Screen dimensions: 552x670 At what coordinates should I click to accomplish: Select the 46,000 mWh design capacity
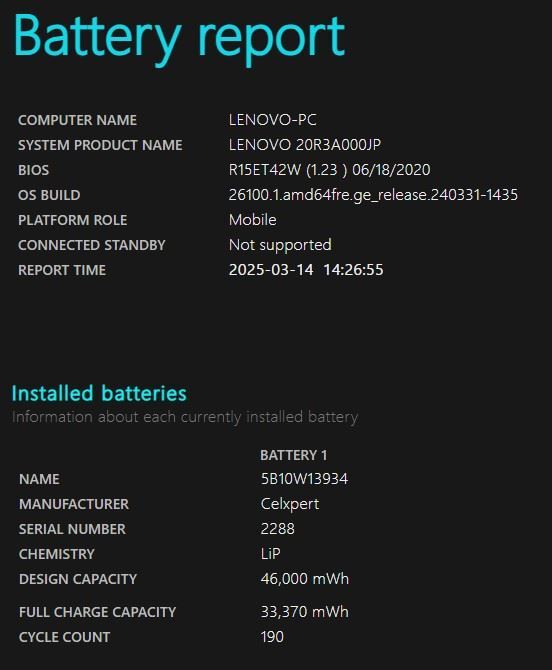(305, 579)
